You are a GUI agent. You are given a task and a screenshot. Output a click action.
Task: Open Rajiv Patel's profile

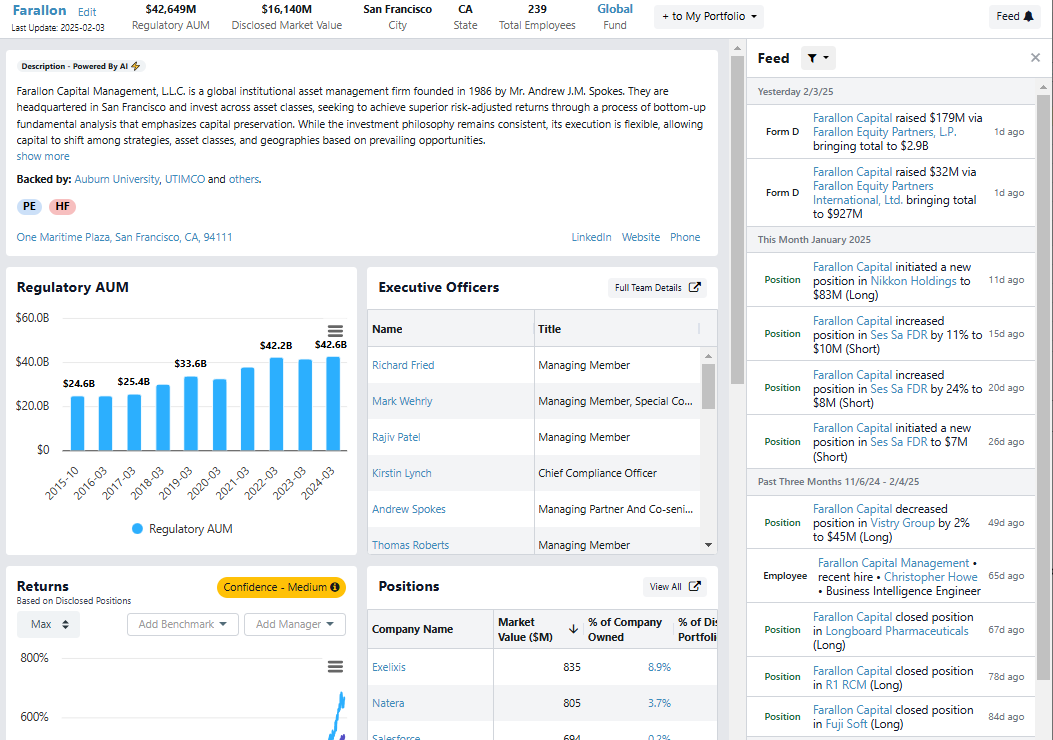tap(396, 437)
